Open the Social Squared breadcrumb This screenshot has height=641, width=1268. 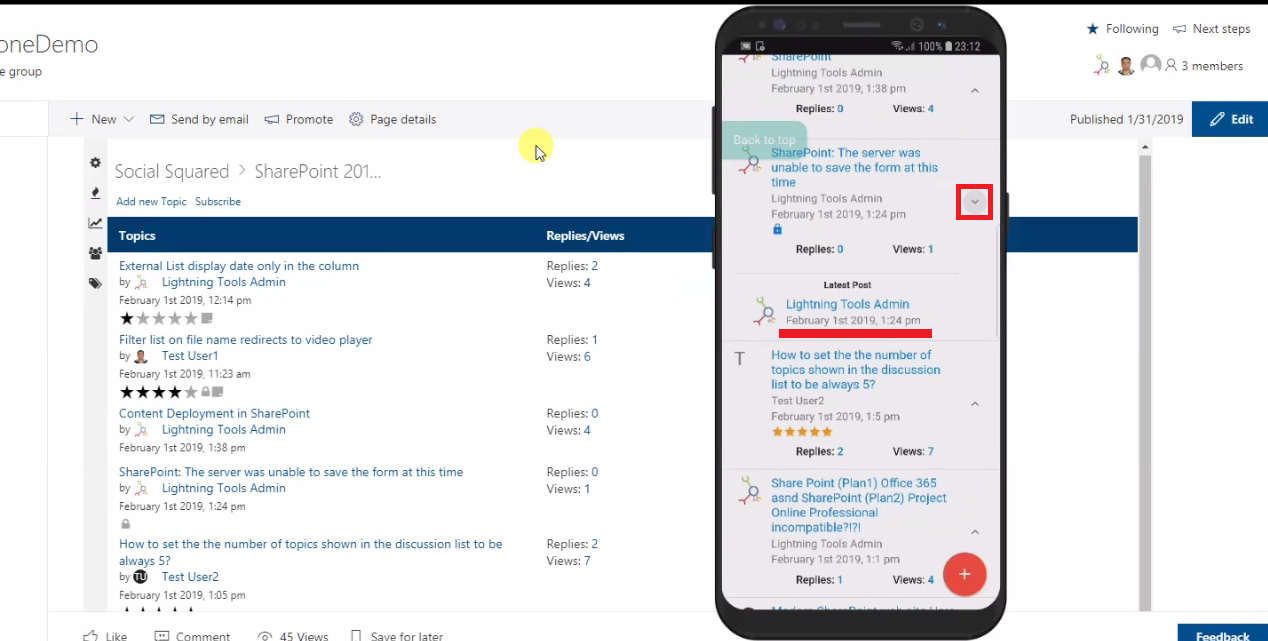(x=172, y=171)
